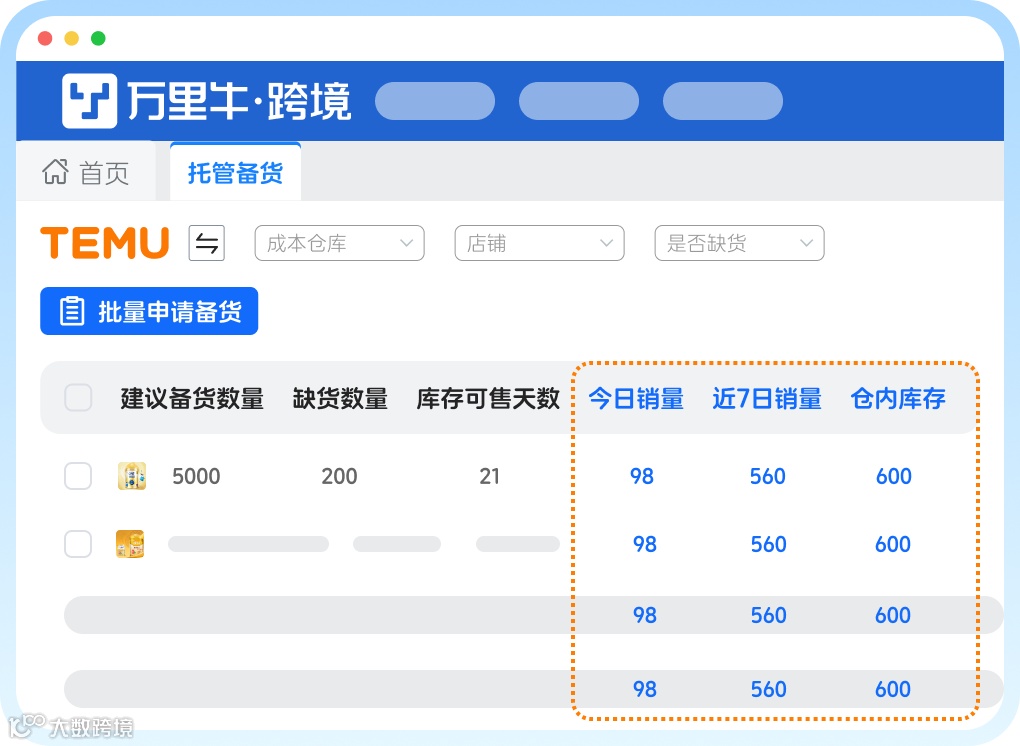
Task: Click the 批量申请备货 button
Action: click(149, 311)
